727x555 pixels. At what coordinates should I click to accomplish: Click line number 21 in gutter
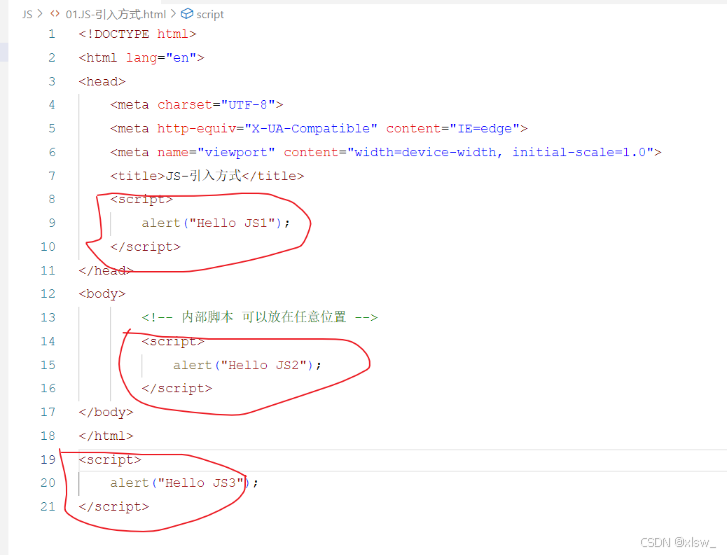click(x=48, y=506)
